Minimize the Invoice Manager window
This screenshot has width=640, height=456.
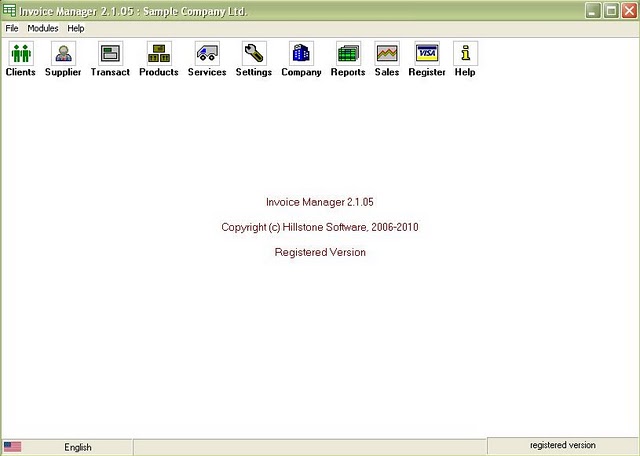point(593,11)
